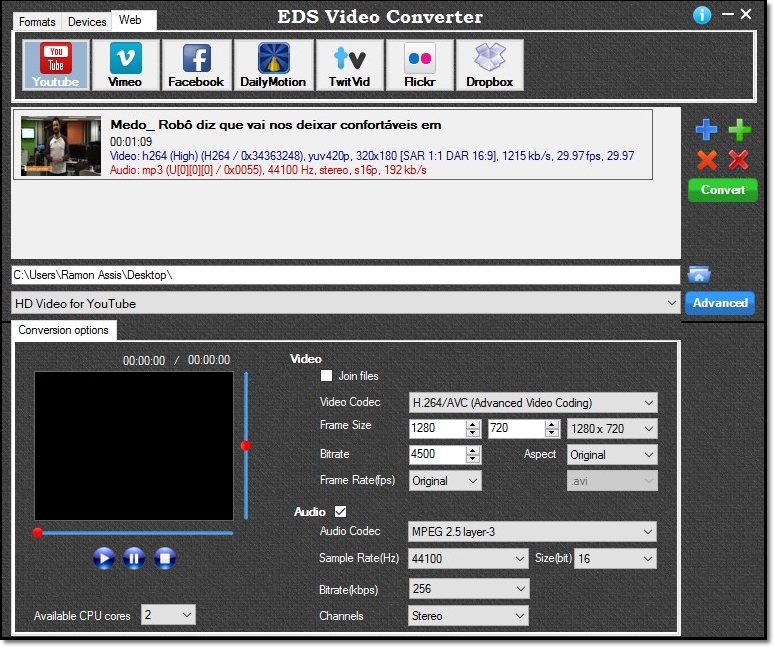Screen dimensions: 775x648
Task: Click the Video: h264 info line
Action: tap(372, 156)
